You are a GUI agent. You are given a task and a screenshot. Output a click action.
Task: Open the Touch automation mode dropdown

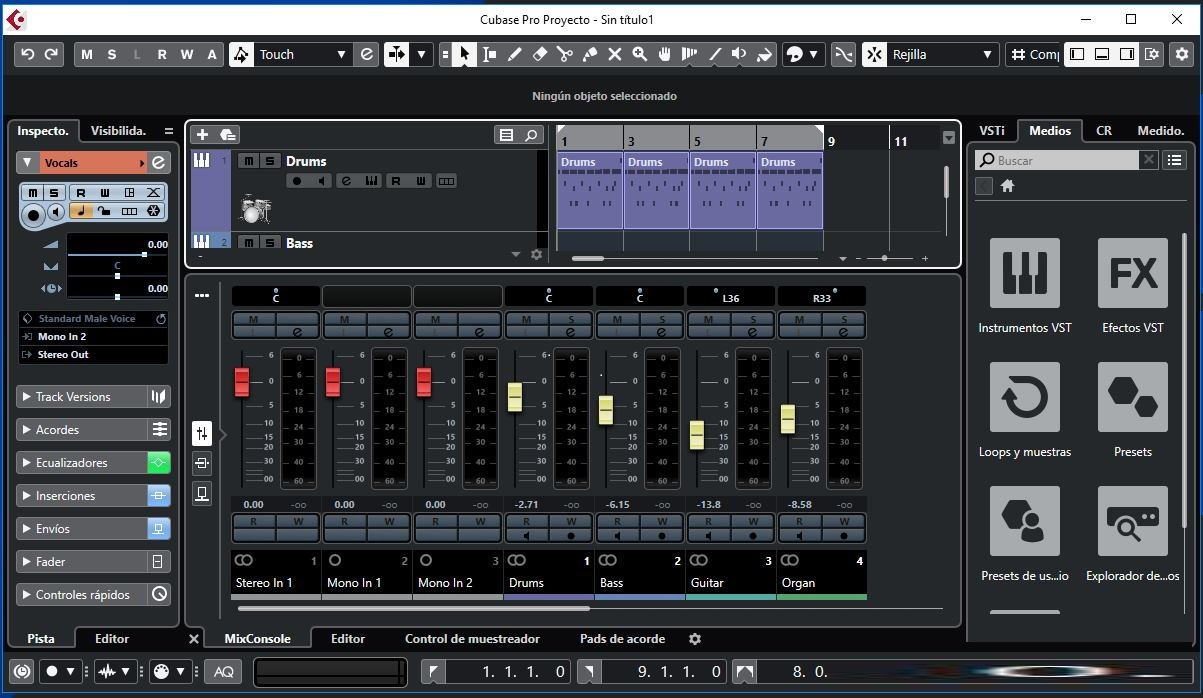[x=302, y=54]
